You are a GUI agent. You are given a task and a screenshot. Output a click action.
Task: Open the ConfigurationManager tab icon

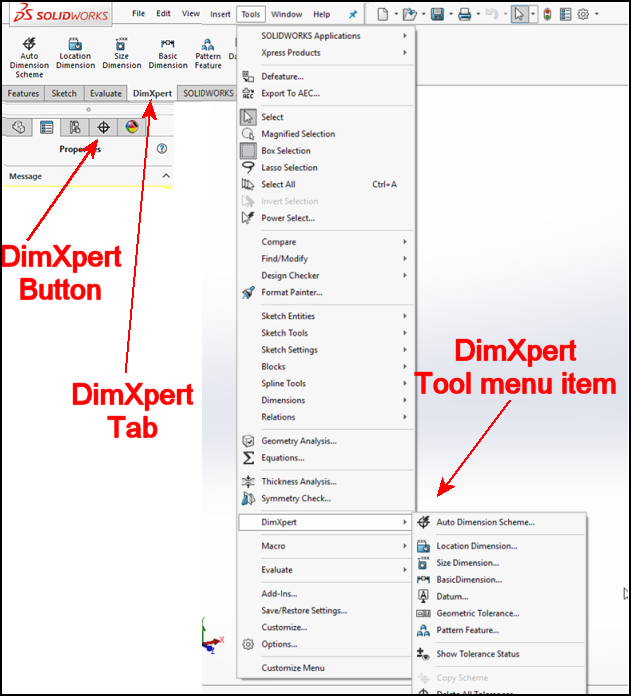(75, 127)
